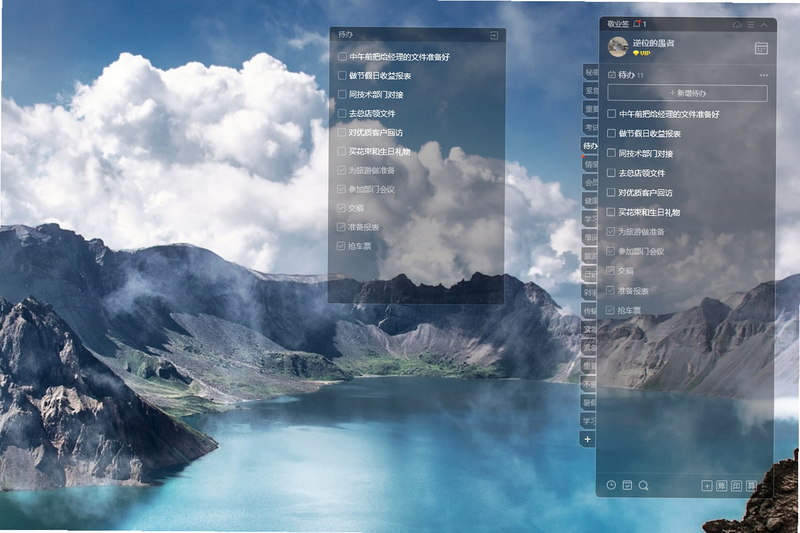Switch to the 日记 sidebar tab
This screenshot has height=533, width=800.
[590, 274]
